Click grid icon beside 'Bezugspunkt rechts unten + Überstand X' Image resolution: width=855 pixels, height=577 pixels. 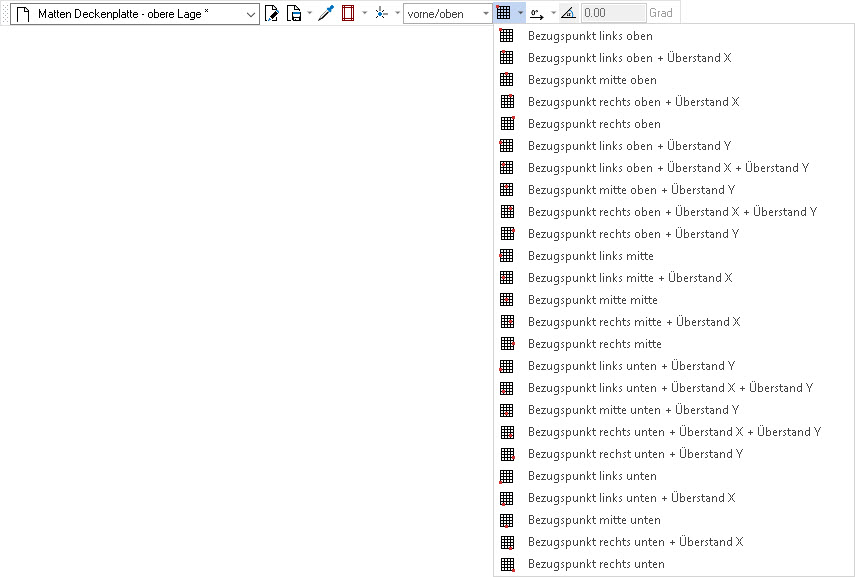click(507, 542)
